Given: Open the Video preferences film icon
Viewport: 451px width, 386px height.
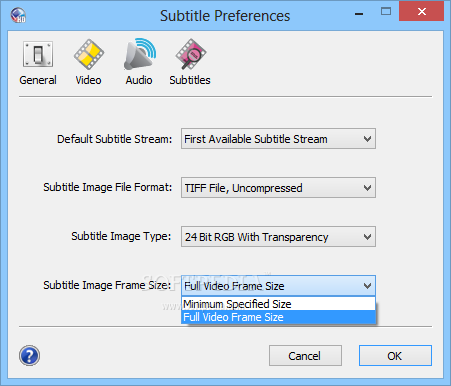Looking at the screenshot, I should (89, 54).
